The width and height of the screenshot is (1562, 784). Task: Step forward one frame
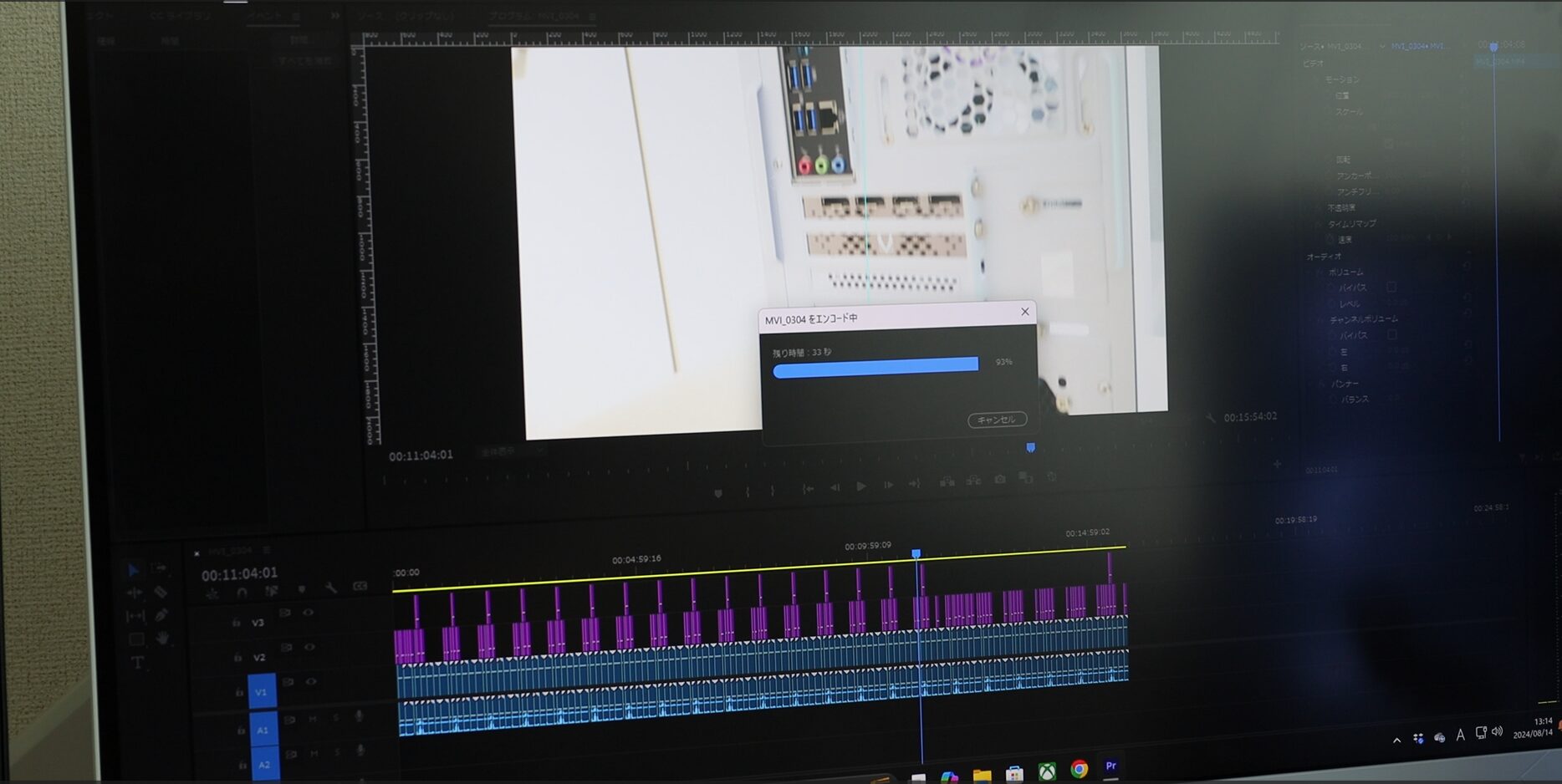pyautogui.click(x=888, y=485)
